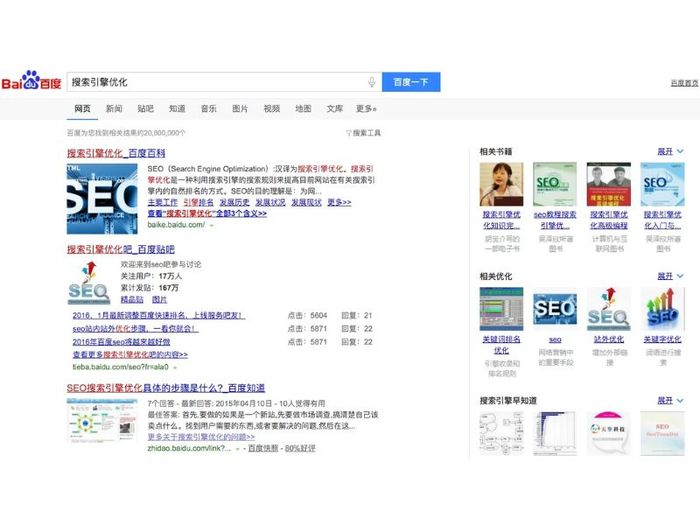Open the 图片 search tab
This screenshot has height=525, width=700.
pyautogui.click(x=240, y=108)
